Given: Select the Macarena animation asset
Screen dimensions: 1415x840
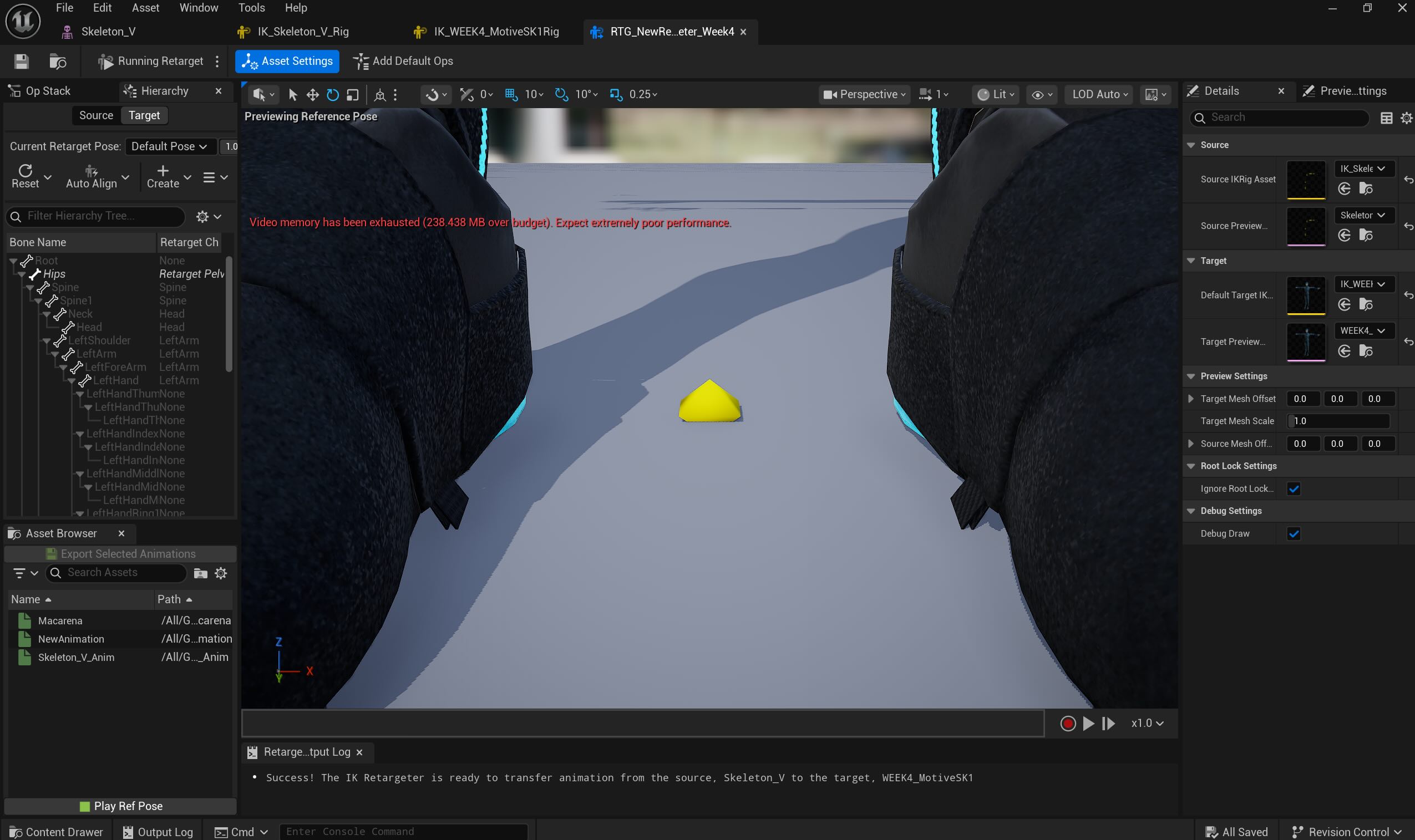Looking at the screenshot, I should pyautogui.click(x=60, y=620).
